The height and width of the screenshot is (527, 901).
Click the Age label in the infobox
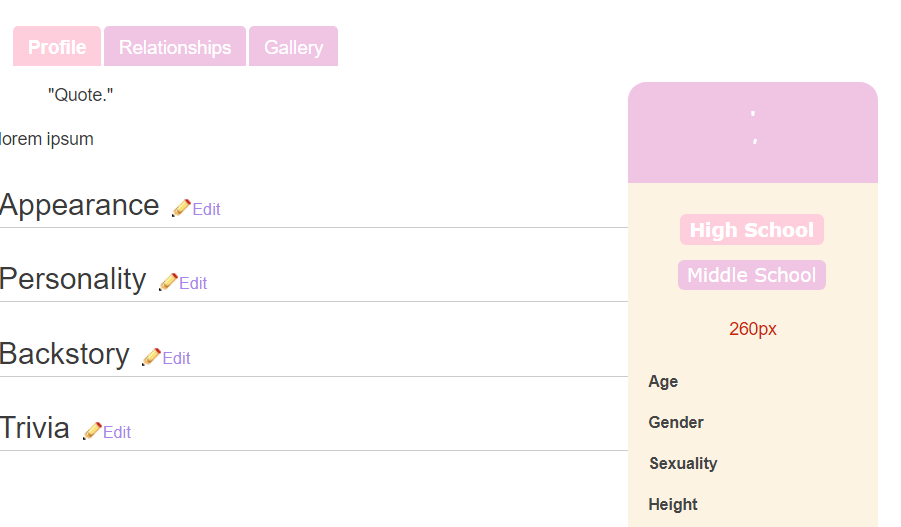click(x=663, y=381)
